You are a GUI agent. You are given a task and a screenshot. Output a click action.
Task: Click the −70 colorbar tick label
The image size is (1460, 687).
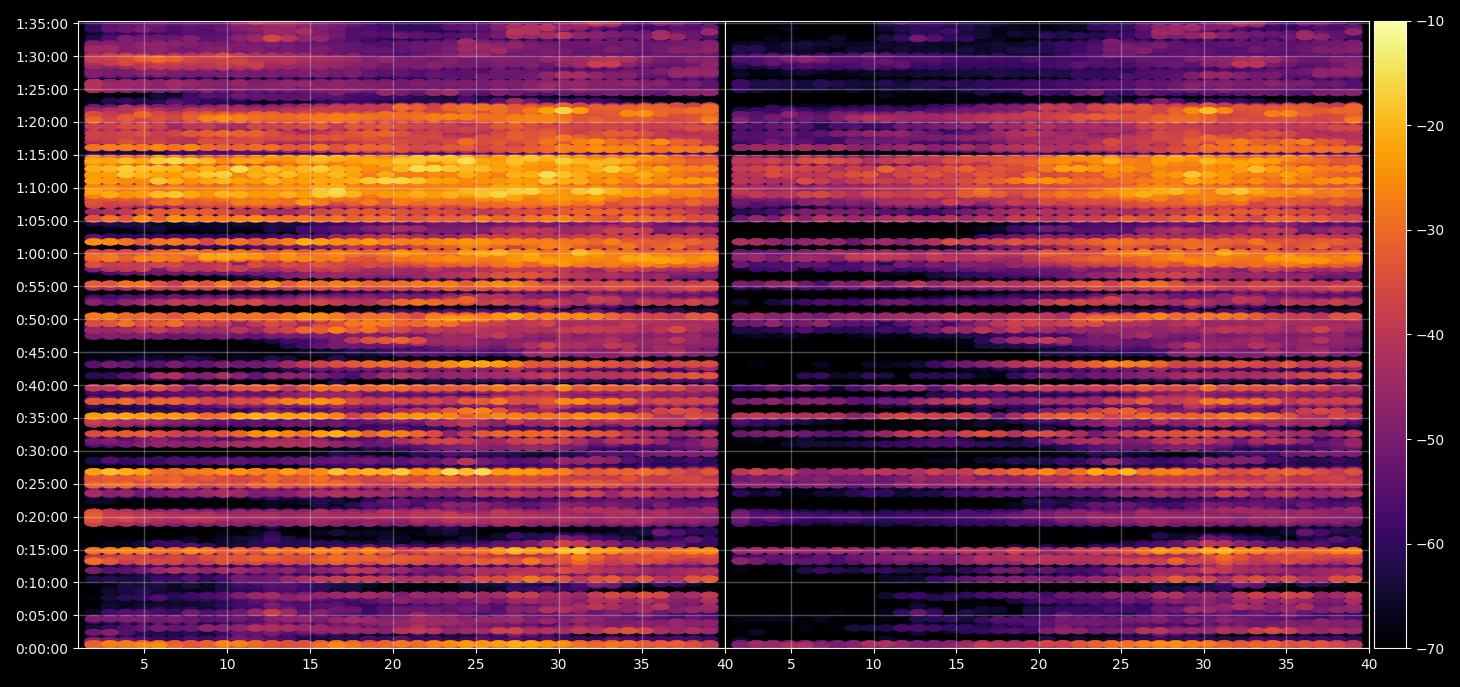click(1428, 649)
